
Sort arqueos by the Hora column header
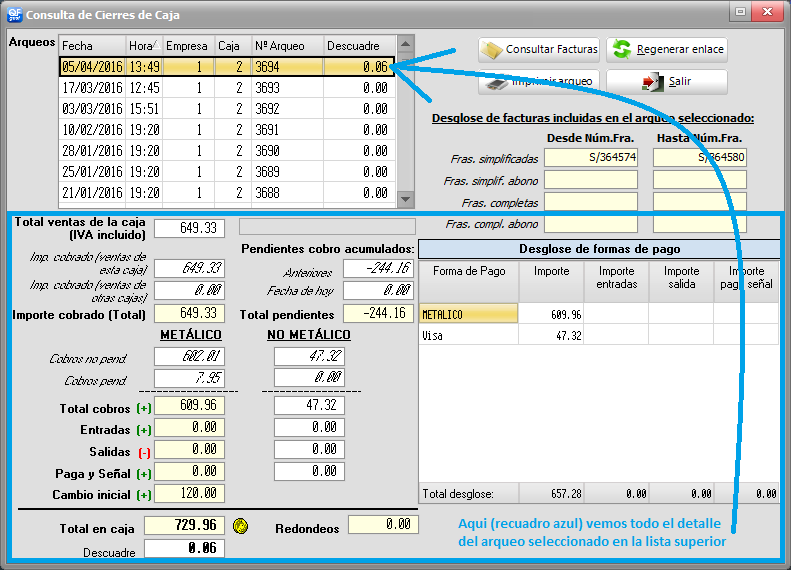point(144,46)
